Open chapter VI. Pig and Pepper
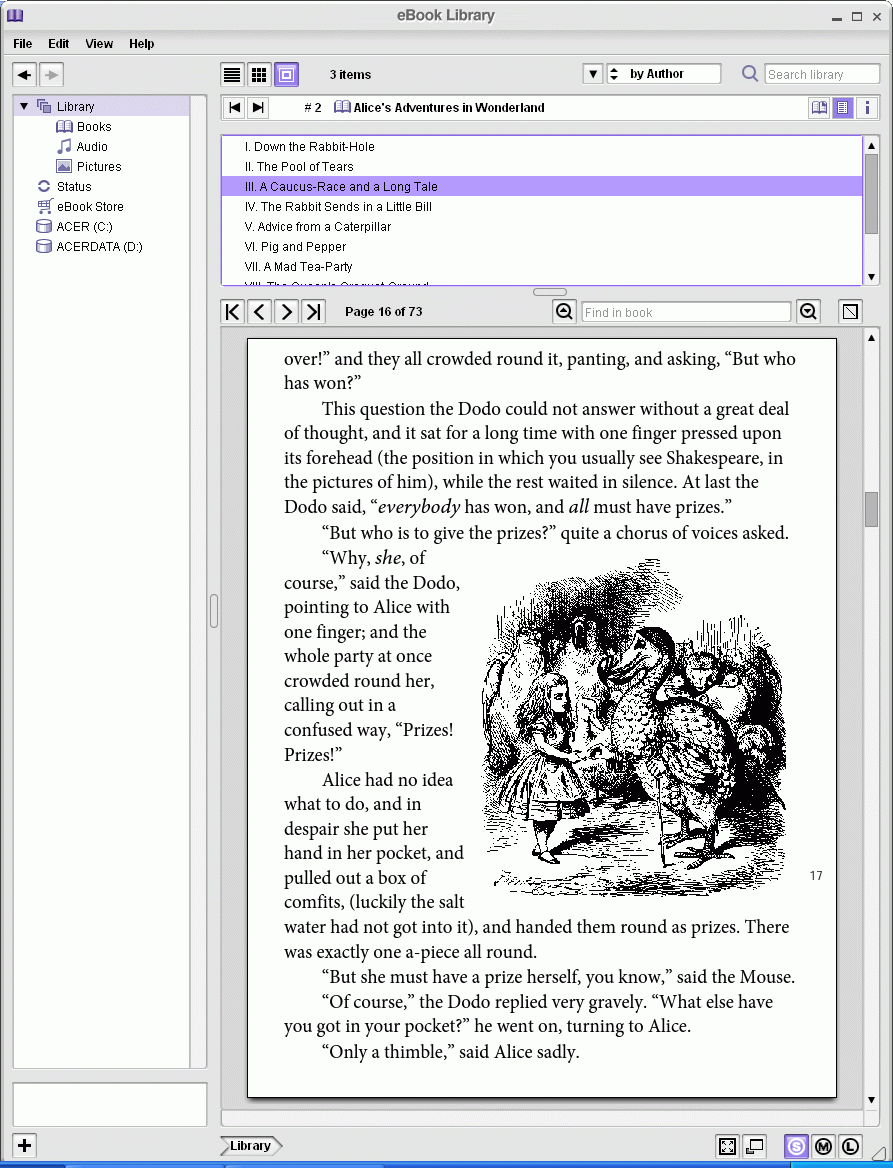The height and width of the screenshot is (1168, 893). [541, 247]
